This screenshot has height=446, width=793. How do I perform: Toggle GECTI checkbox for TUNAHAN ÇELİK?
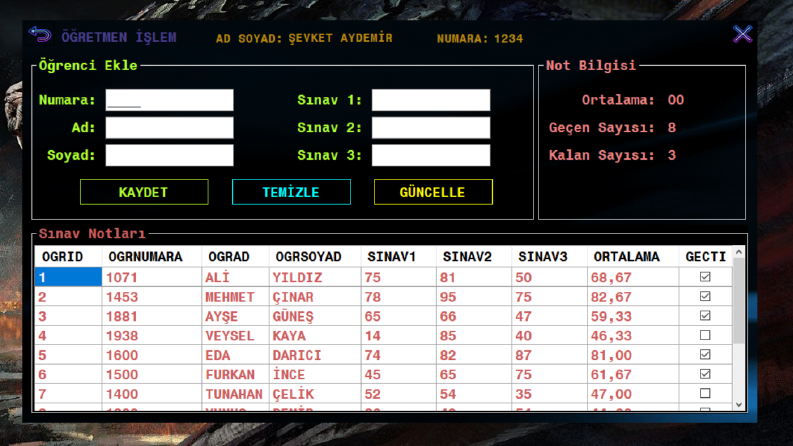point(705,393)
